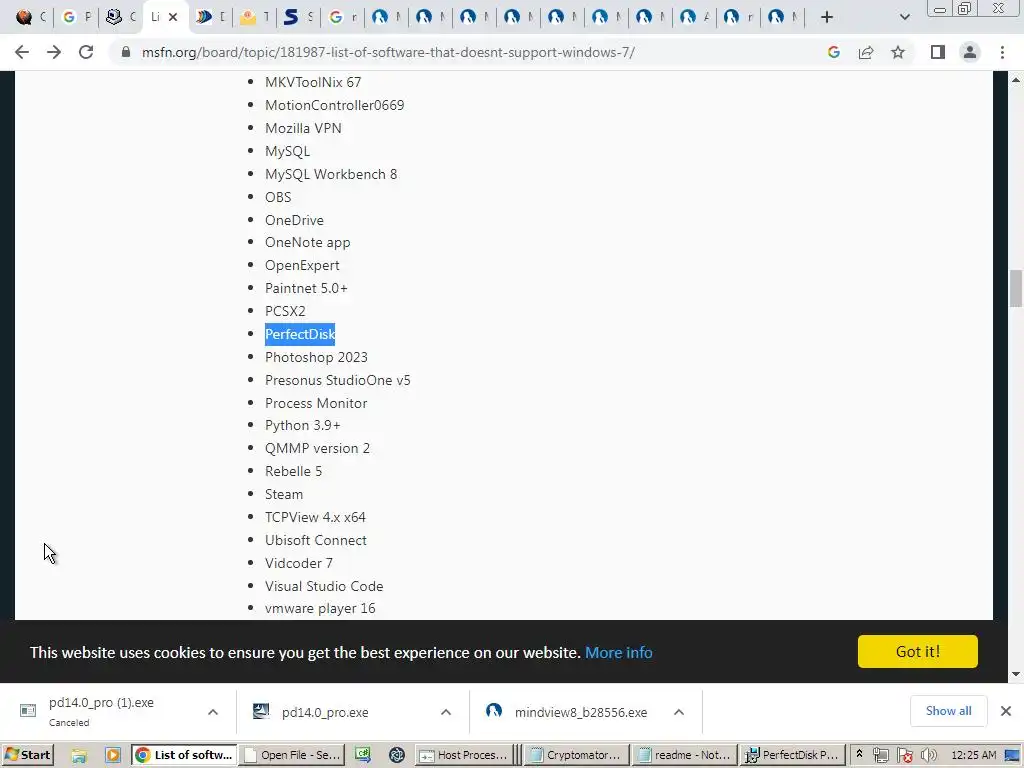
Task: Click scrollbar up arrow
Action: tap(1016, 80)
